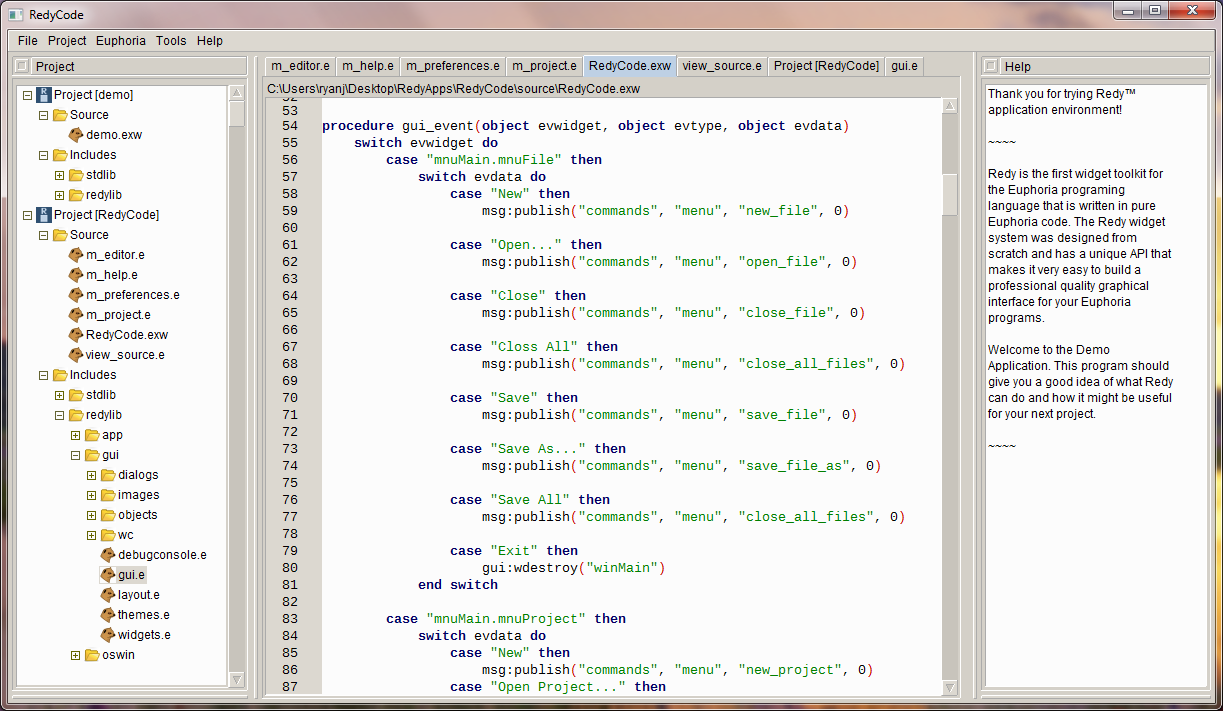Click the code editor scroll up arrow
This screenshot has height=711, width=1223.
point(950,105)
